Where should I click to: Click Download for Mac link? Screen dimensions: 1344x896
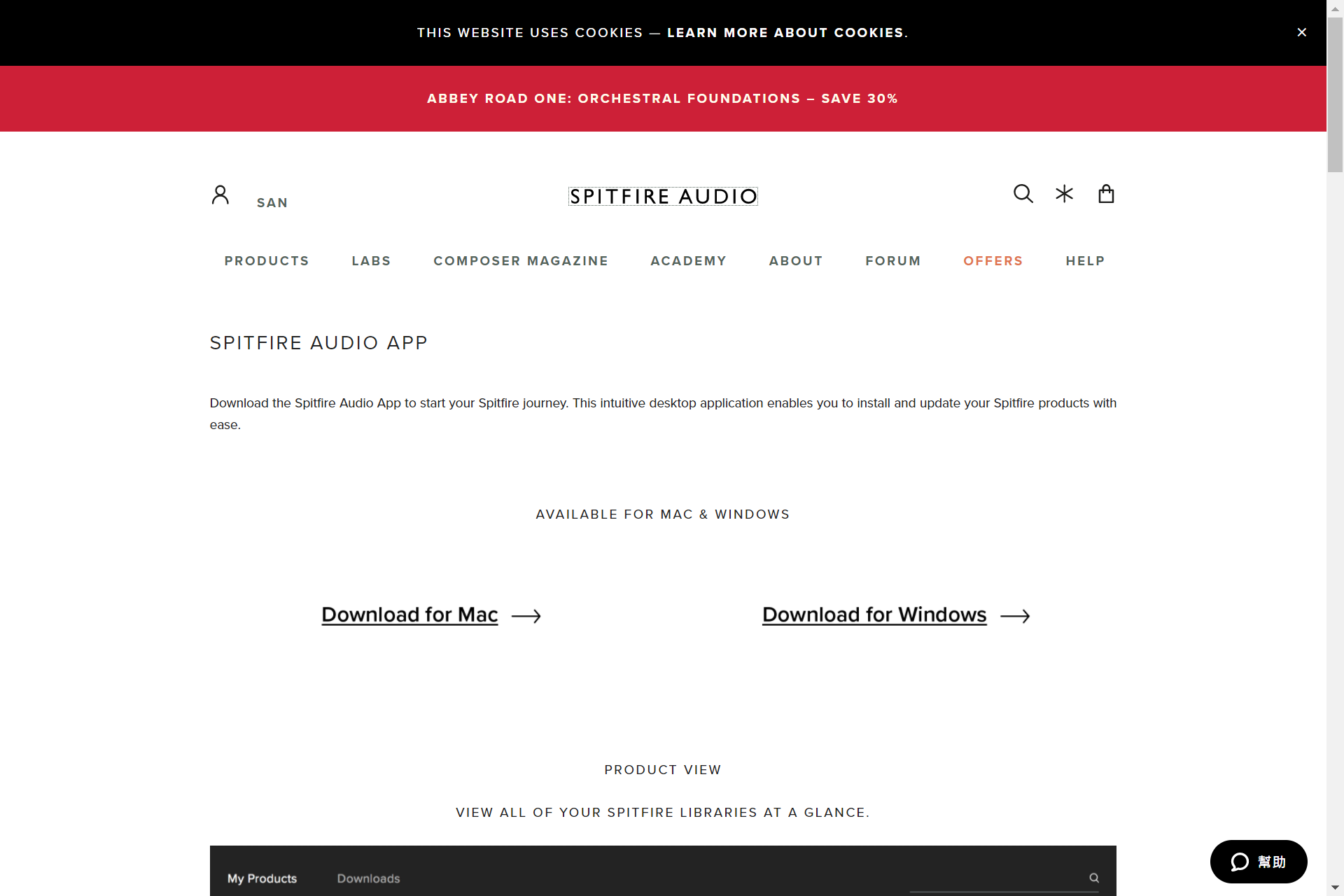(409, 615)
